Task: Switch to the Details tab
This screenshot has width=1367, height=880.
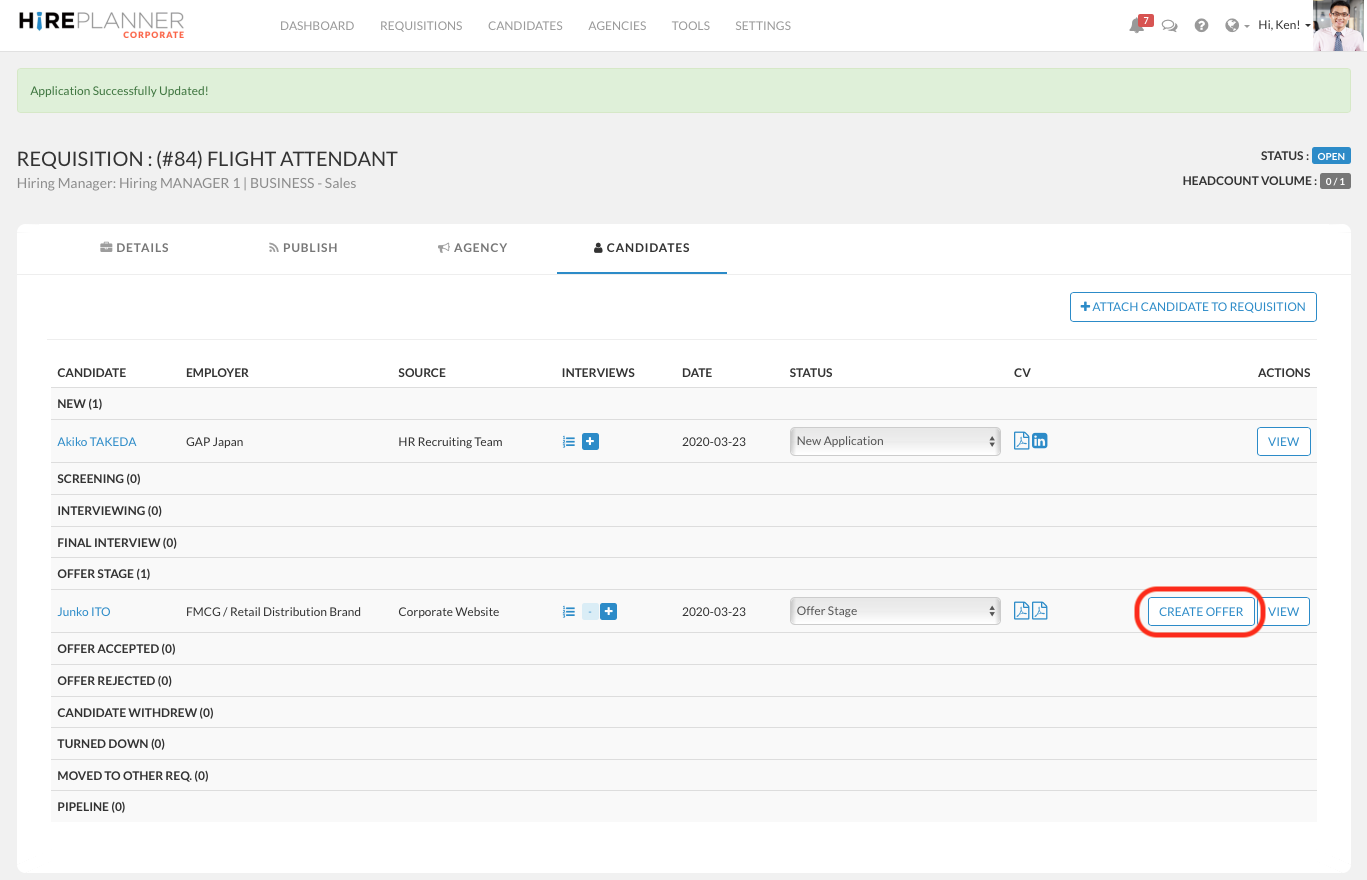Action: [x=134, y=248]
